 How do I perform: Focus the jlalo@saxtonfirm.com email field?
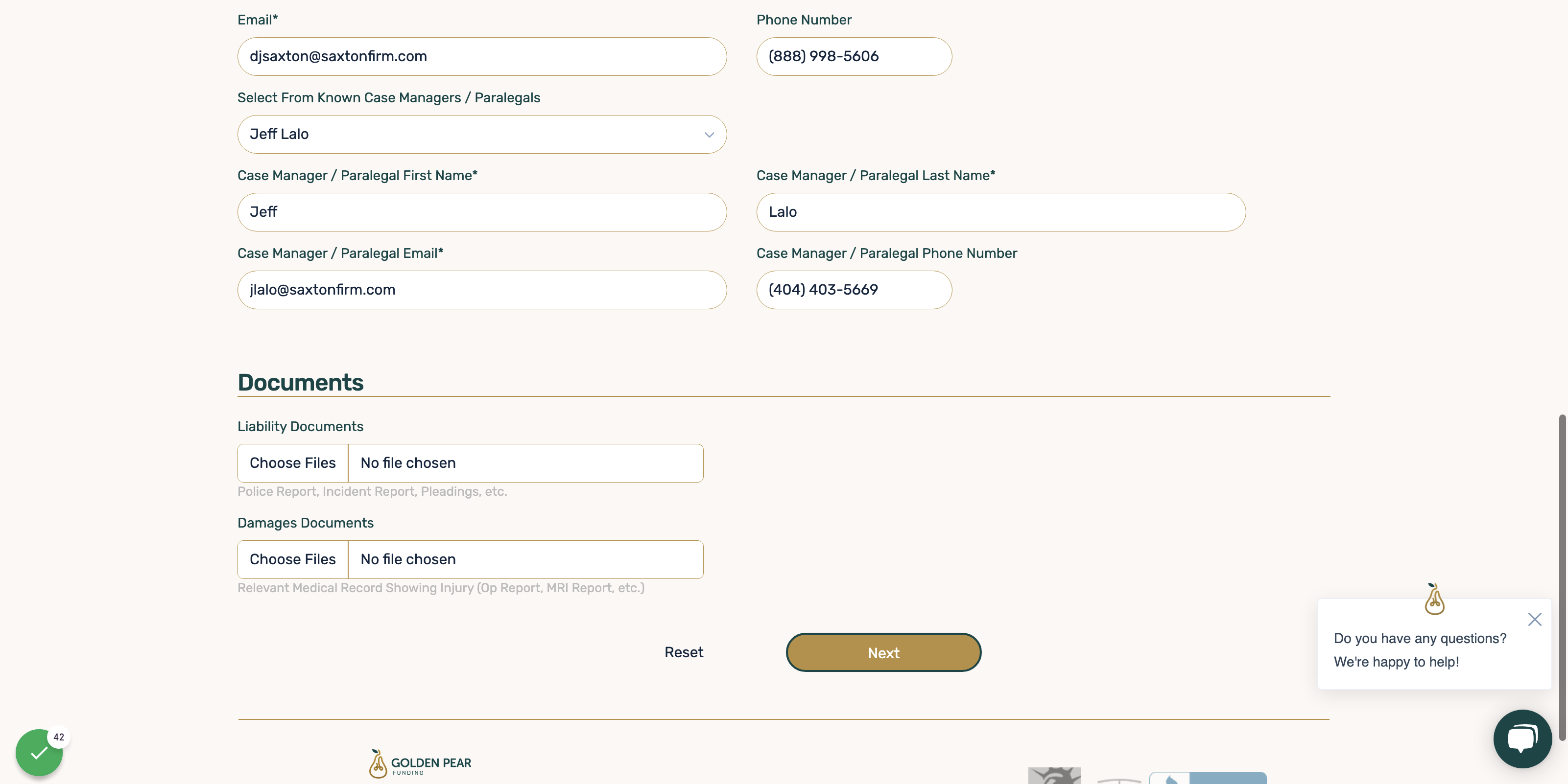(x=482, y=290)
